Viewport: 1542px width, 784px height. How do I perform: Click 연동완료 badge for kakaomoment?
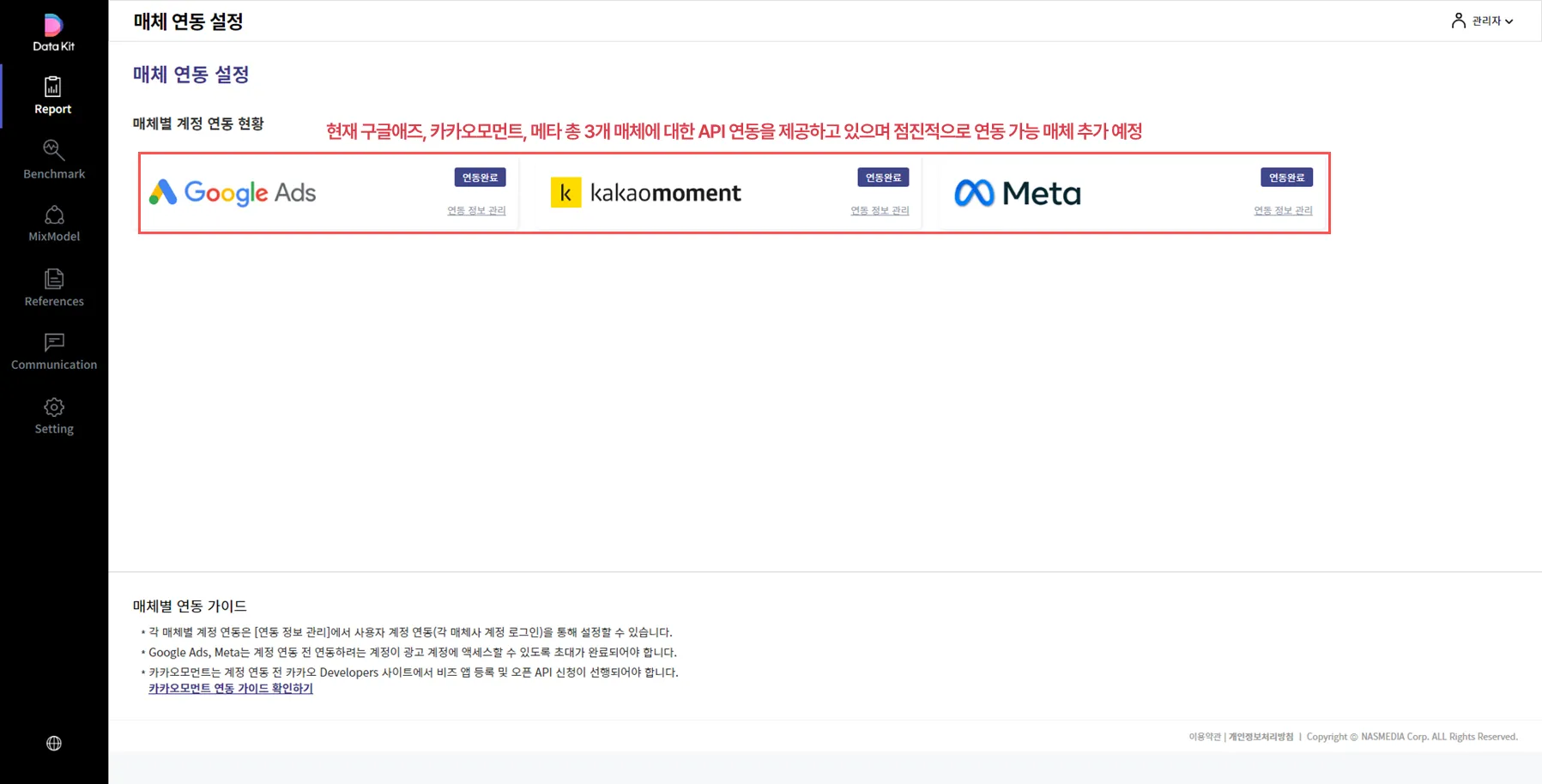point(883,178)
